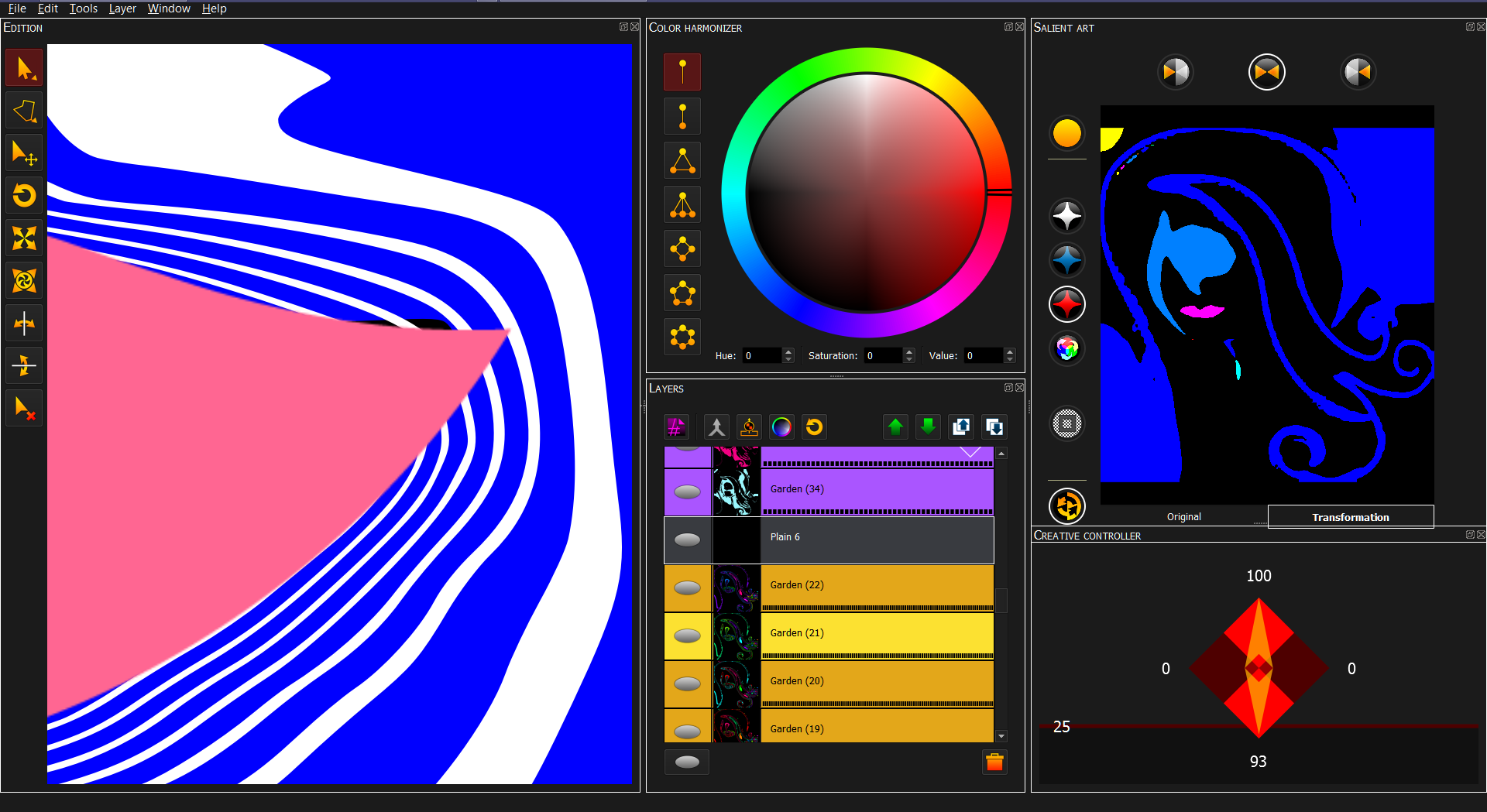Click the reset layer rotate icon

tap(814, 427)
